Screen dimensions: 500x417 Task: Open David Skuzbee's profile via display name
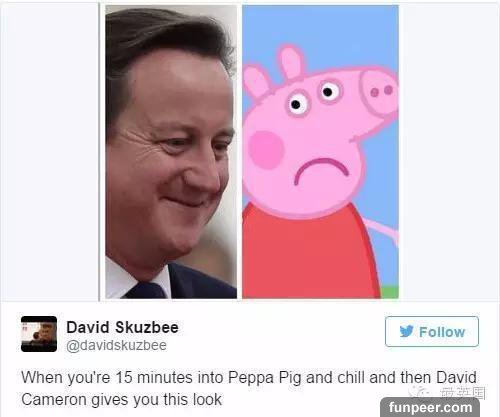coord(122,327)
